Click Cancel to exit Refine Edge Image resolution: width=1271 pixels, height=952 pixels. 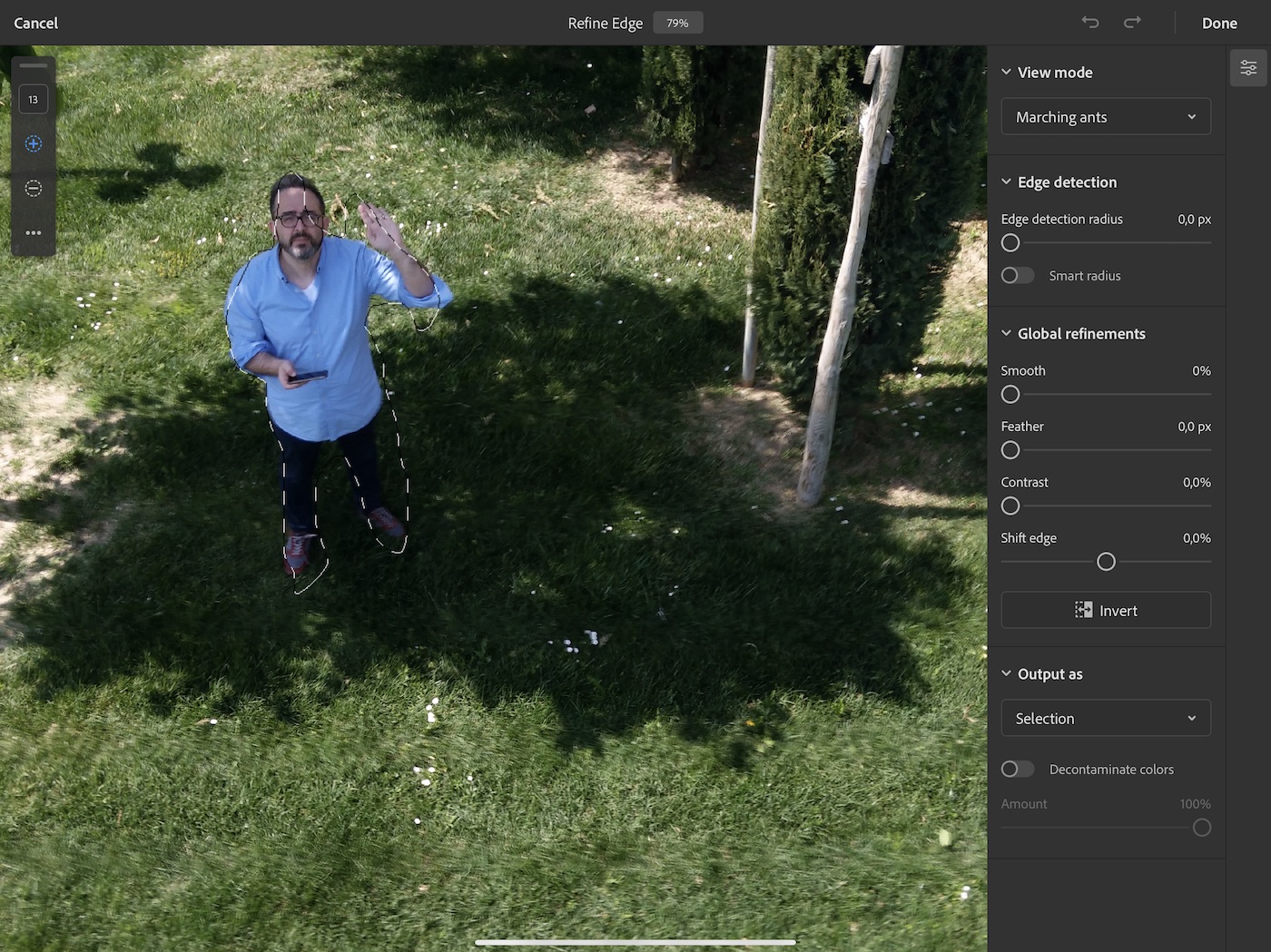(x=36, y=23)
